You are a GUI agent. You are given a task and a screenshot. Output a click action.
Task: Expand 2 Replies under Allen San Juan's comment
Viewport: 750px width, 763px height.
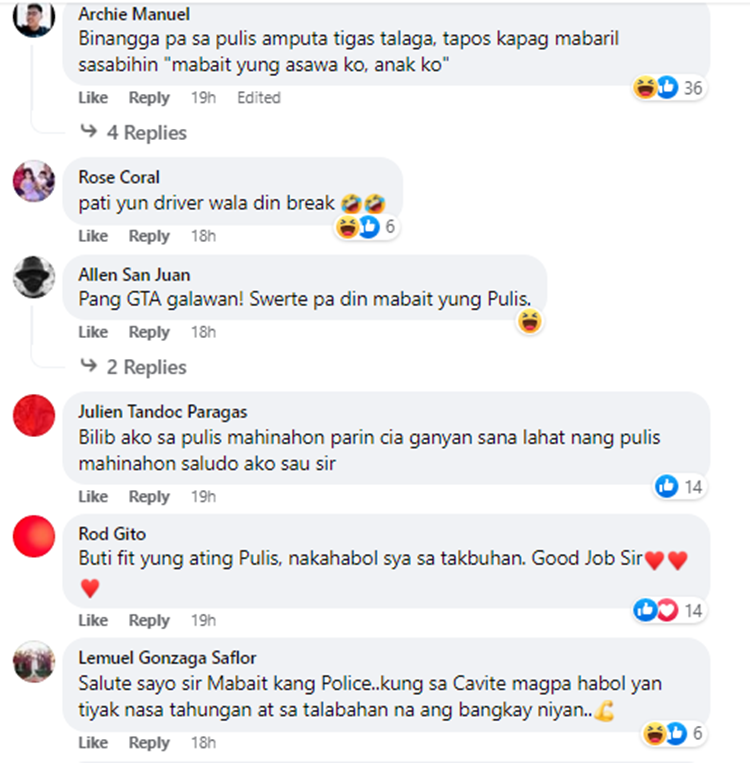pyautogui.click(x=134, y=367)
